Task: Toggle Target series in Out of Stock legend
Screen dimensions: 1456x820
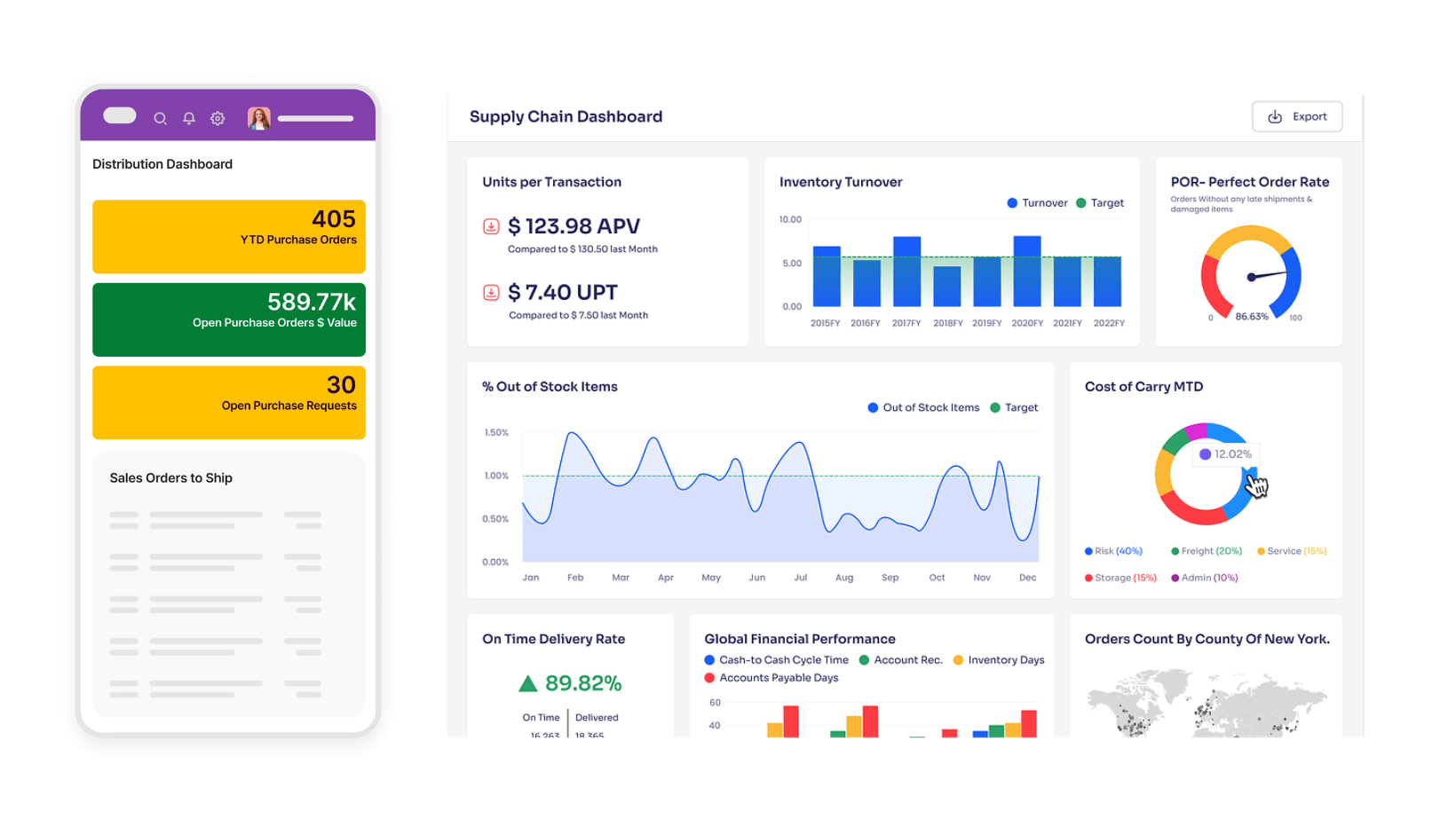Action: click(1014, 408)
